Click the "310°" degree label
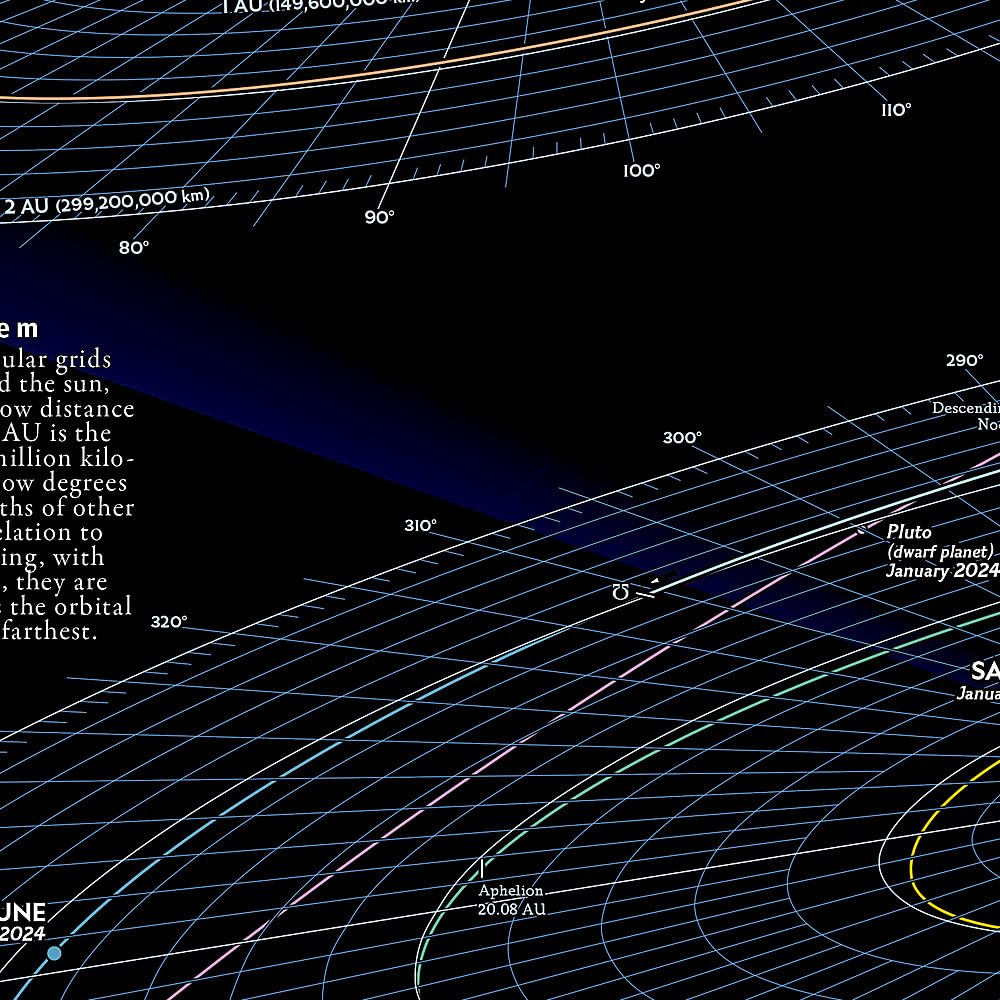The height and width of the screenshot is (1000, 1000). click(x=421, y=525)
